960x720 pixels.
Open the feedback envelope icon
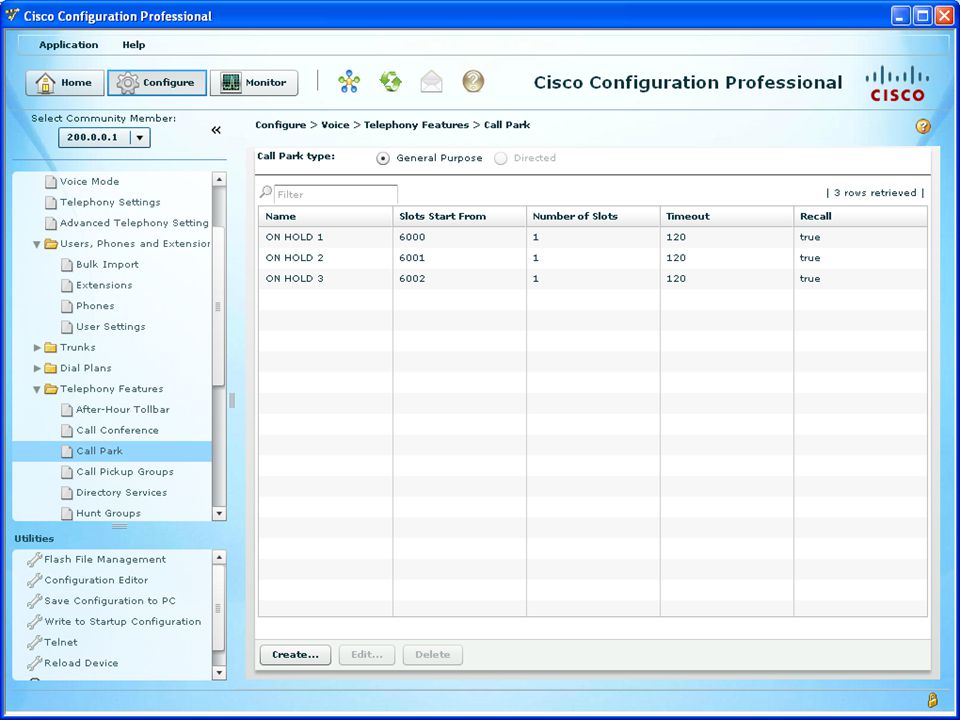click(x=432, y=81)
